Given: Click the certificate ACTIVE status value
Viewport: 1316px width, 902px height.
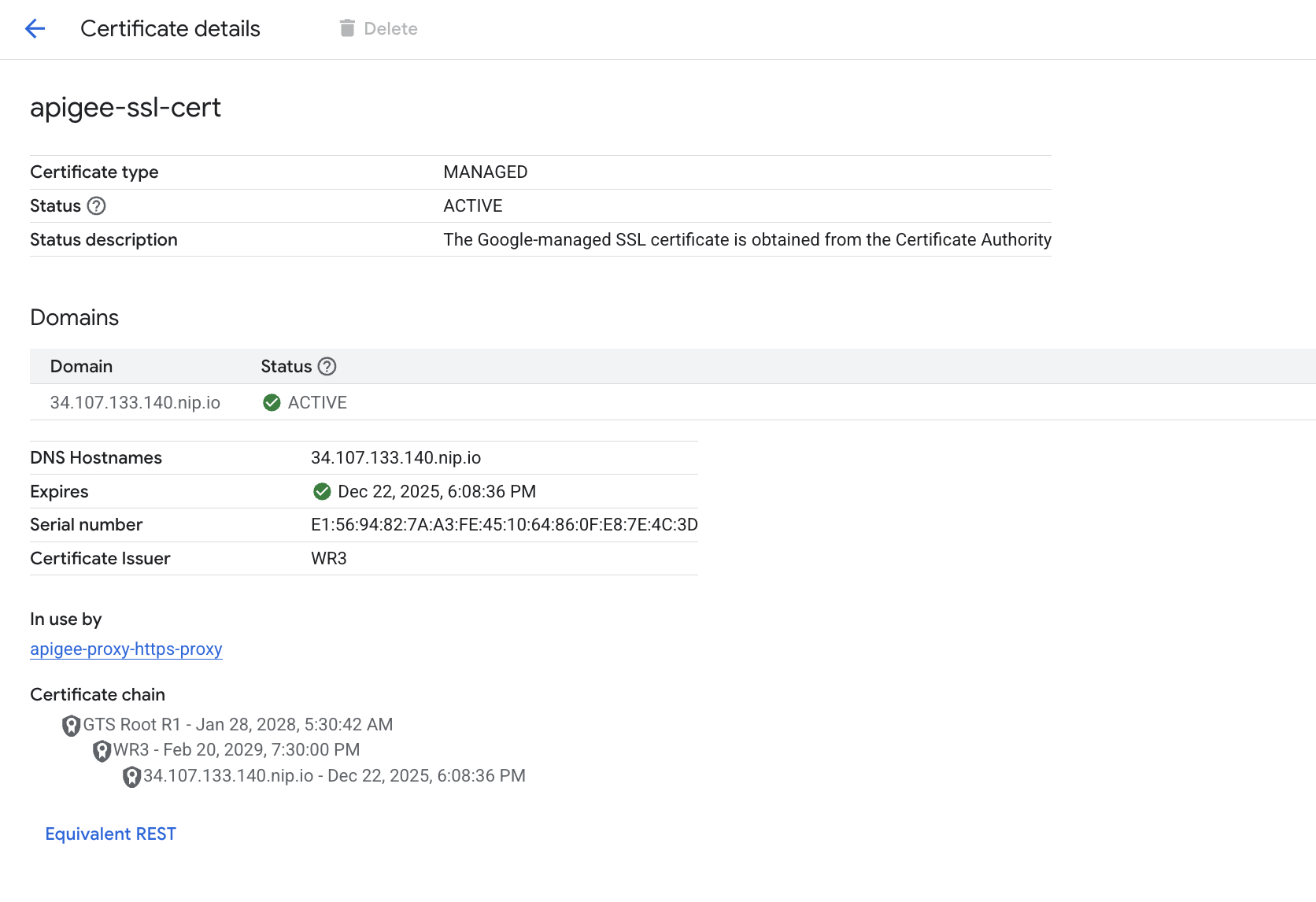Looking at the screenshot, I should point(473,206).
